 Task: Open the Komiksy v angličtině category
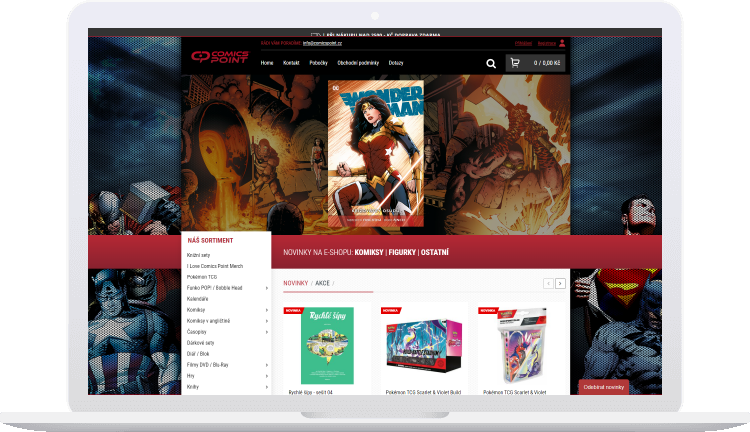pos(208,321)
